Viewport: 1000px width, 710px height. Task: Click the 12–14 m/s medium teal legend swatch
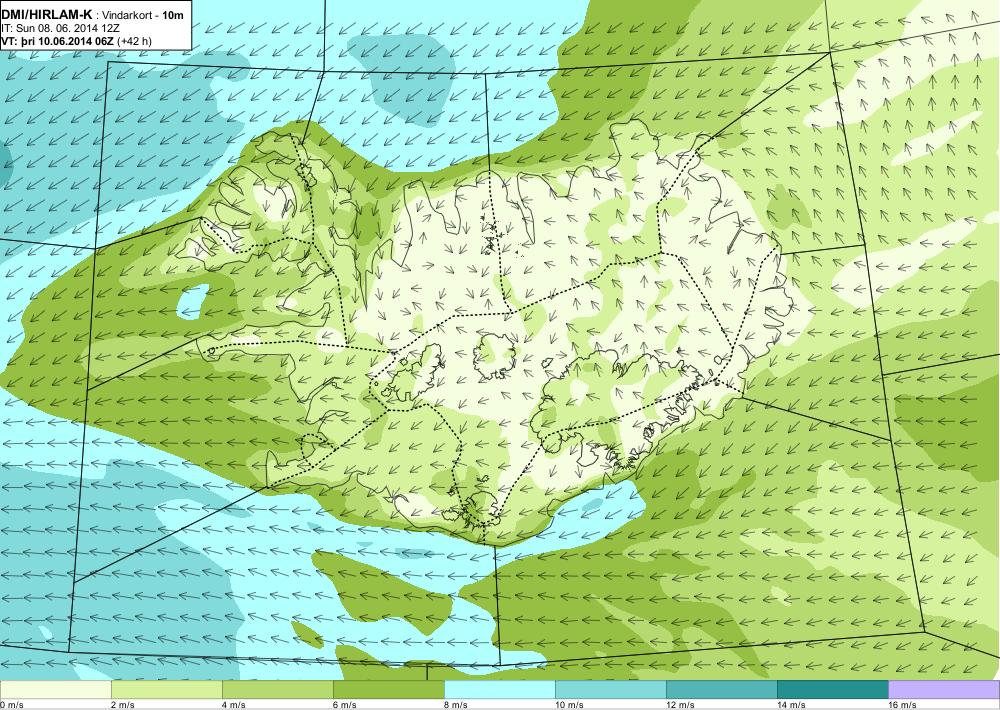pyautogui.click(x=721, y=690)
